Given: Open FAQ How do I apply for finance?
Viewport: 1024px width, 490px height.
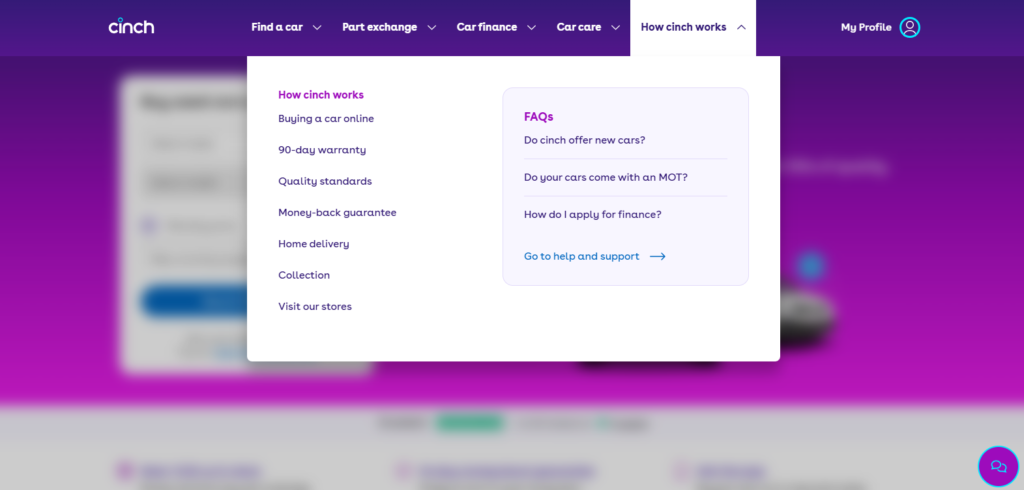Looking at the screenshot, I should [592, 214].
